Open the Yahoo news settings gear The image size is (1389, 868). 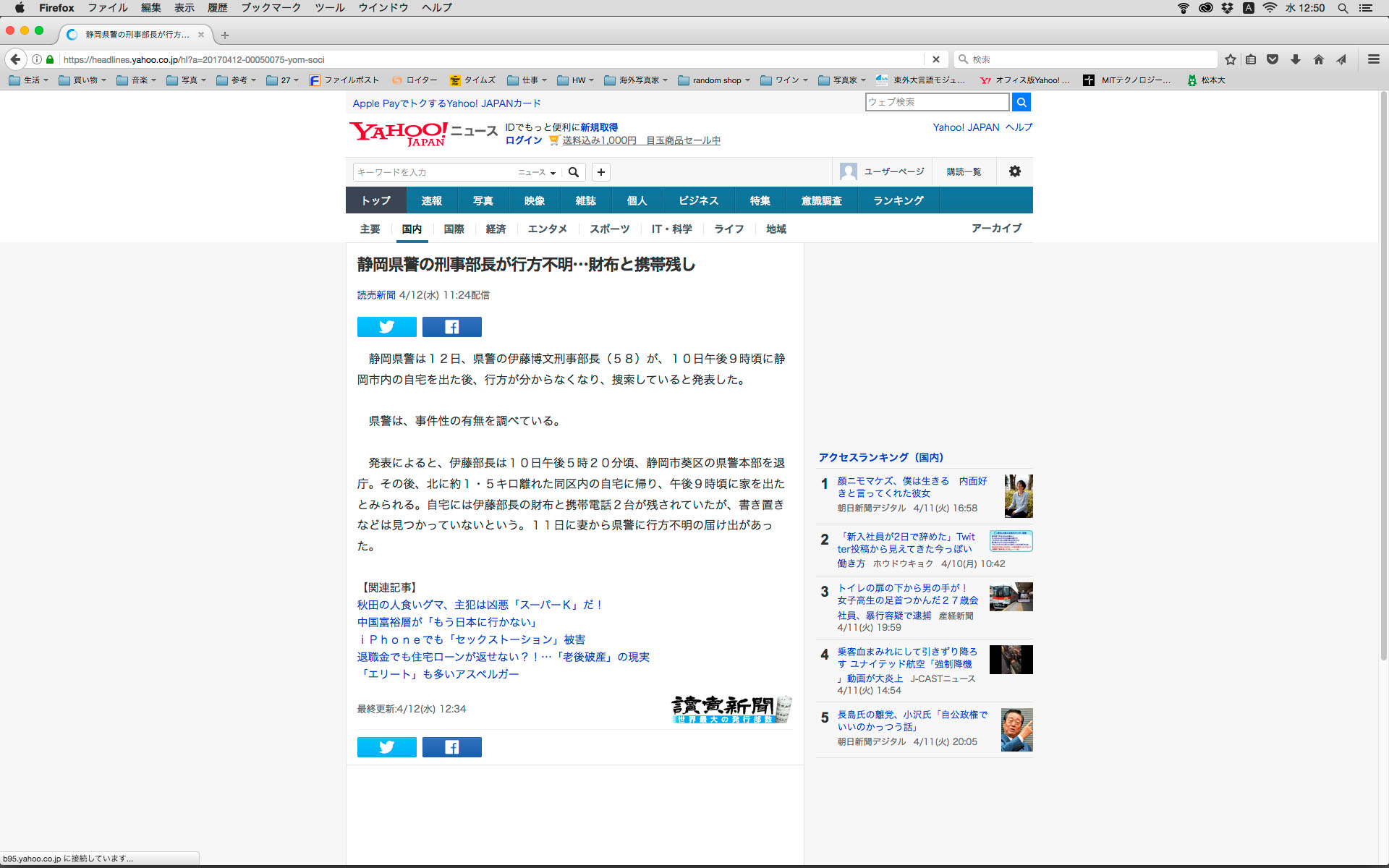1014,171
